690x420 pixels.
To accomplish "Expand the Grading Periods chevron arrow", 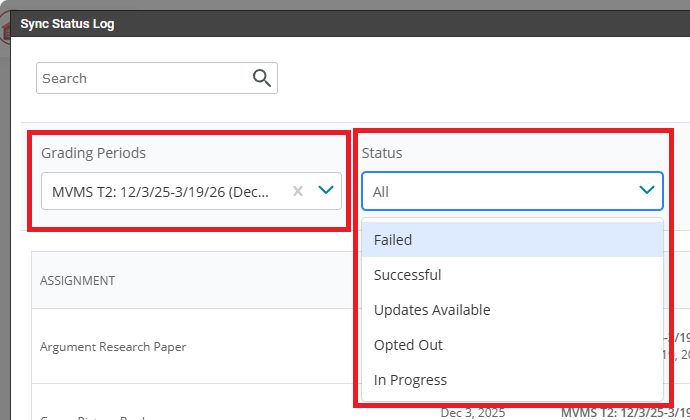I will click(325, 191).
